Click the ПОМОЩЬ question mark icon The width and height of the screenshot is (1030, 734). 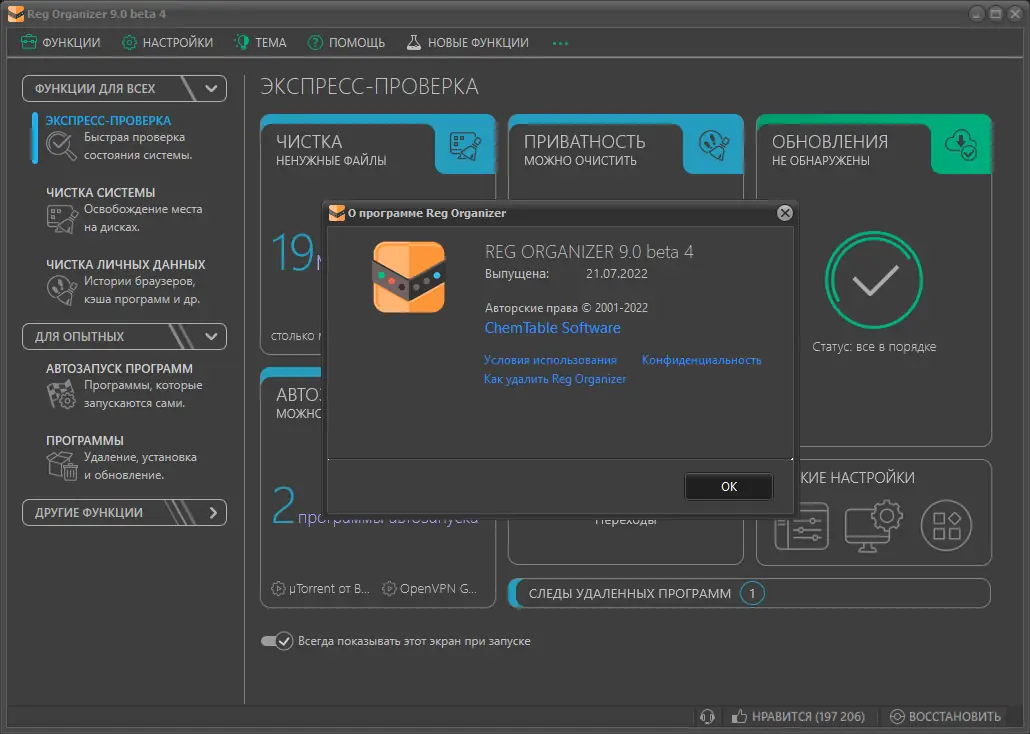[x=315, y=43]
